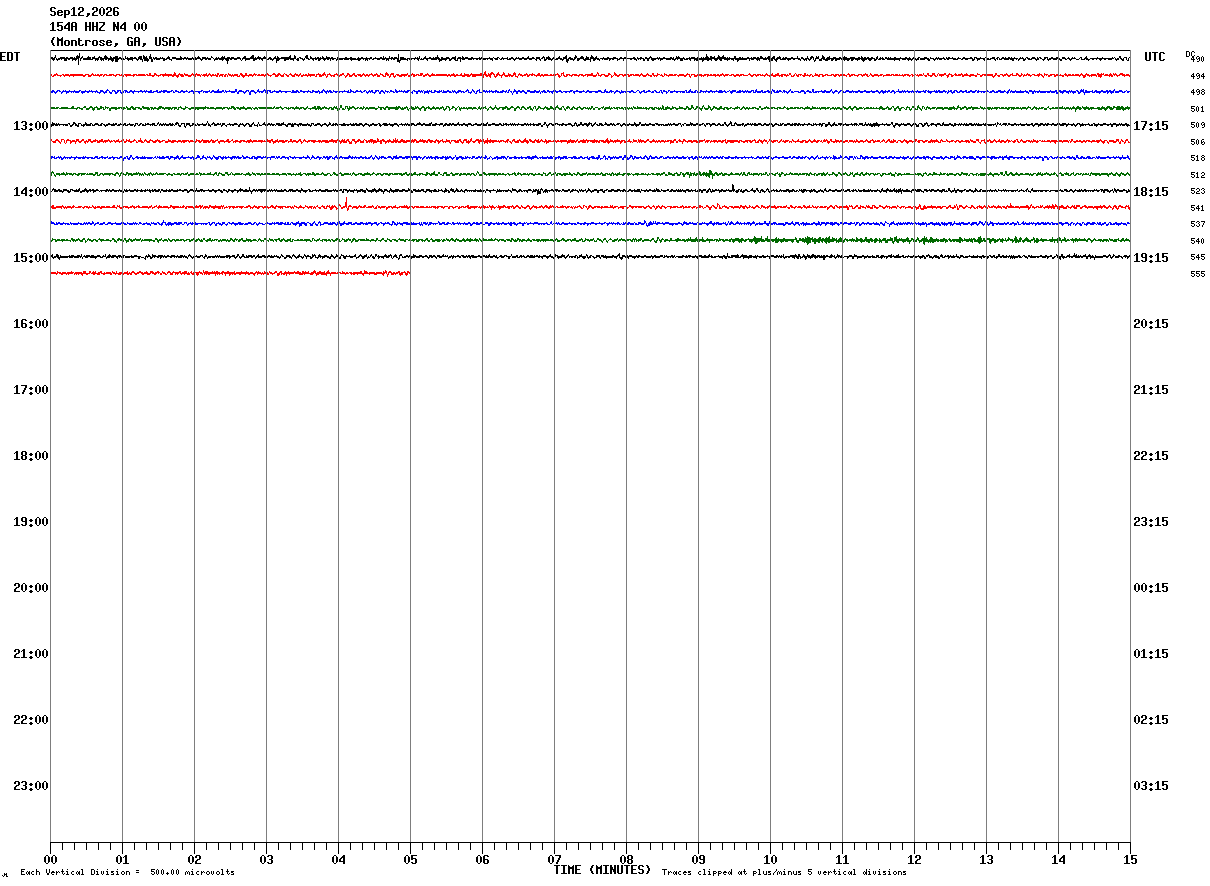
Task: Click the station name 154A HHZ N4 00
Action: point(98,27)
